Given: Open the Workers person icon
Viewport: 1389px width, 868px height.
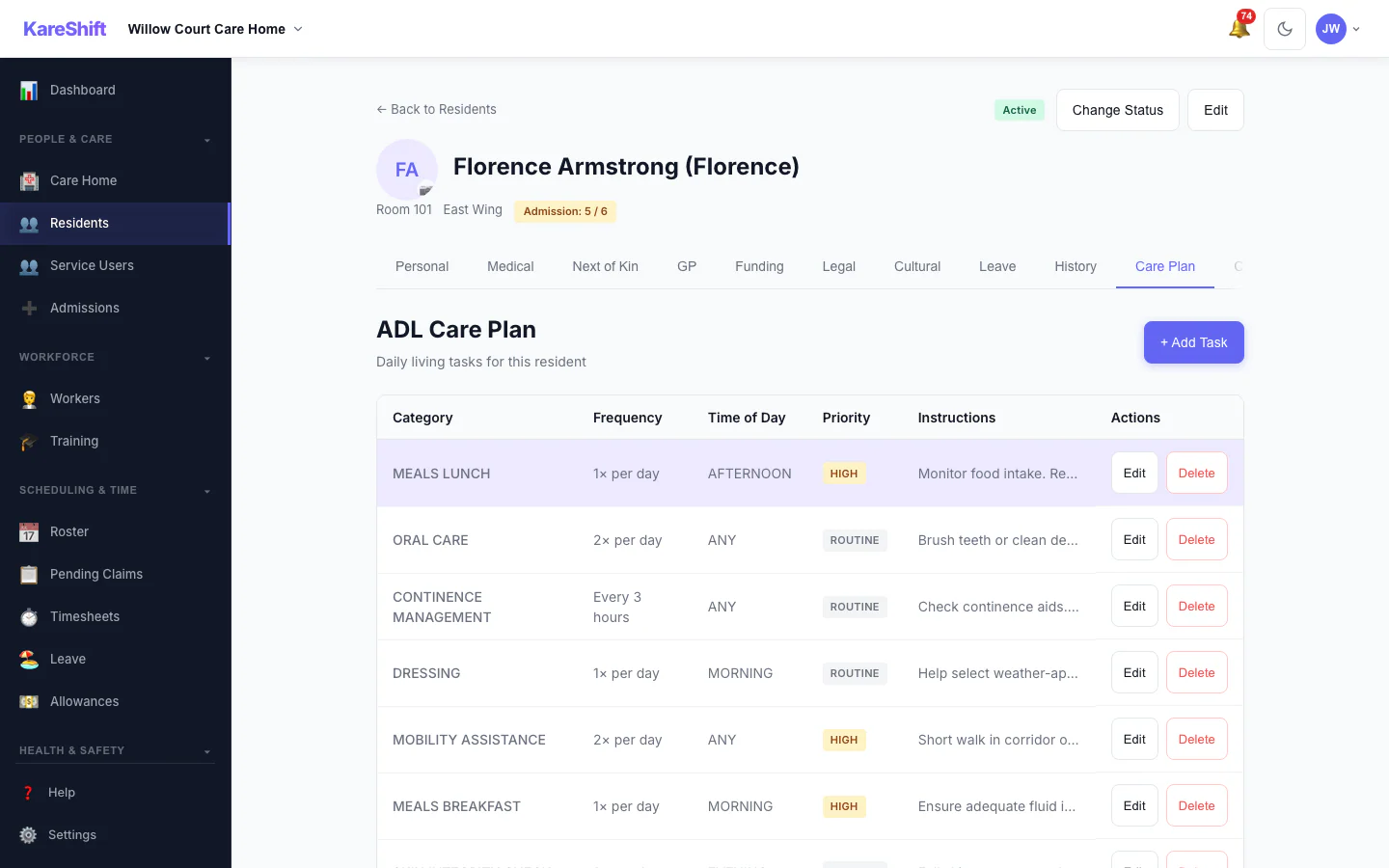Looking at the screenshot, I should click(x=29, y=399).
